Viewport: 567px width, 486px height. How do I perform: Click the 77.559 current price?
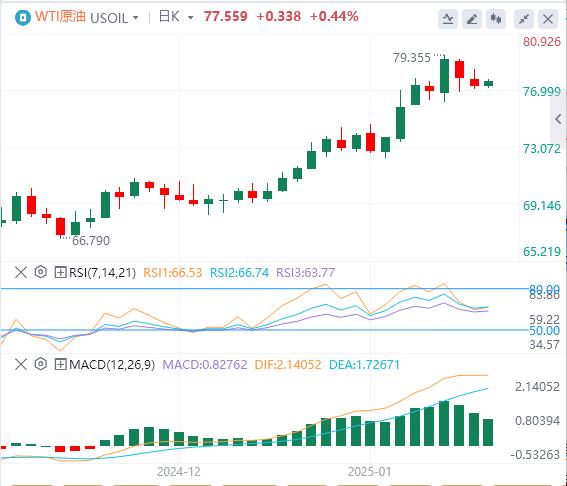tap(226, 16)
